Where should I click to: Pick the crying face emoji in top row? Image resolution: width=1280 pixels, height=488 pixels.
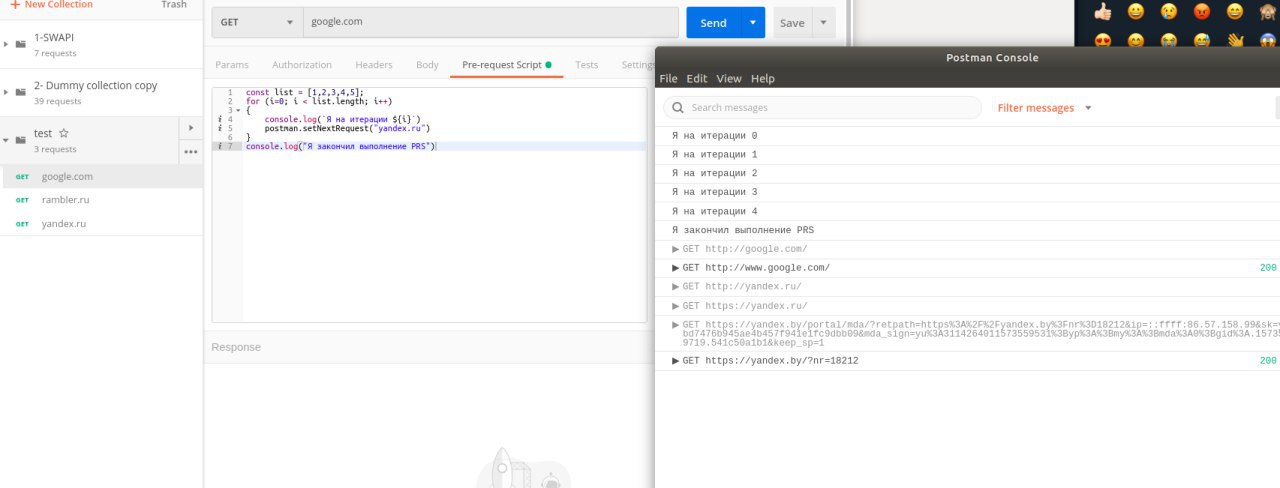1169,12
